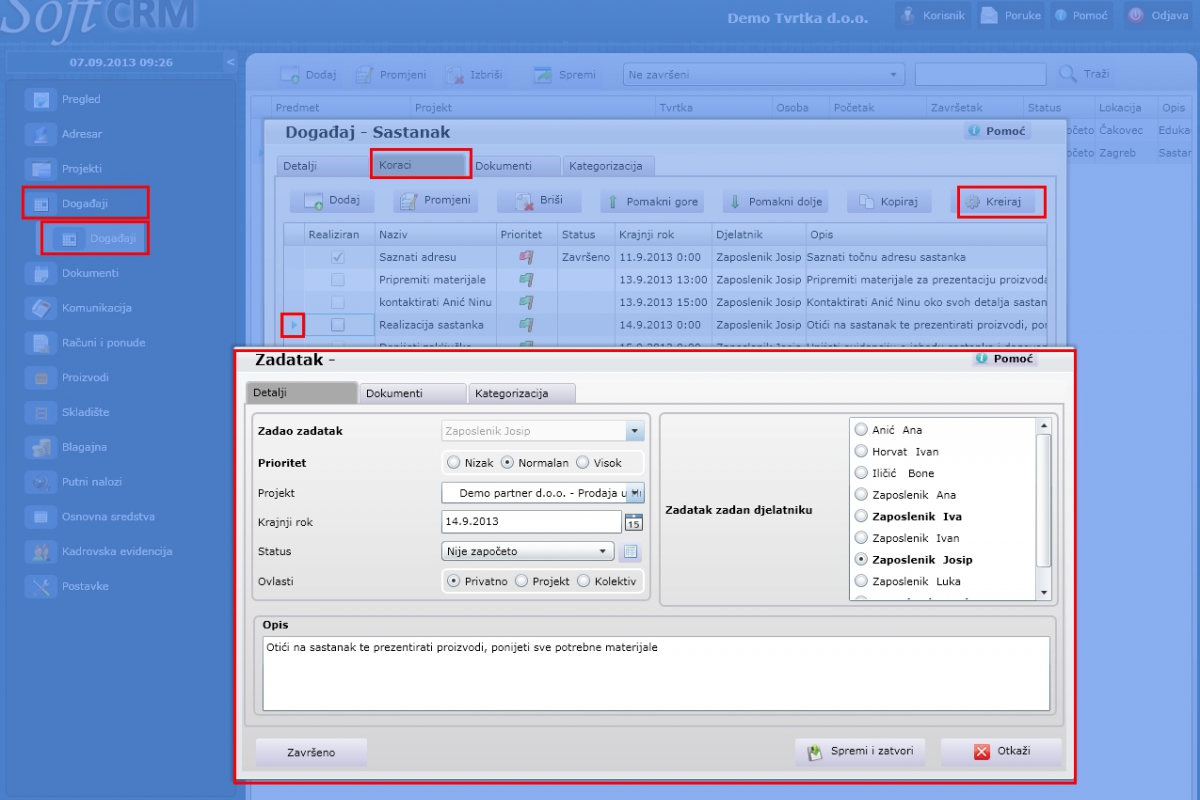Open the Postavke settings icon

click(41, 586)
